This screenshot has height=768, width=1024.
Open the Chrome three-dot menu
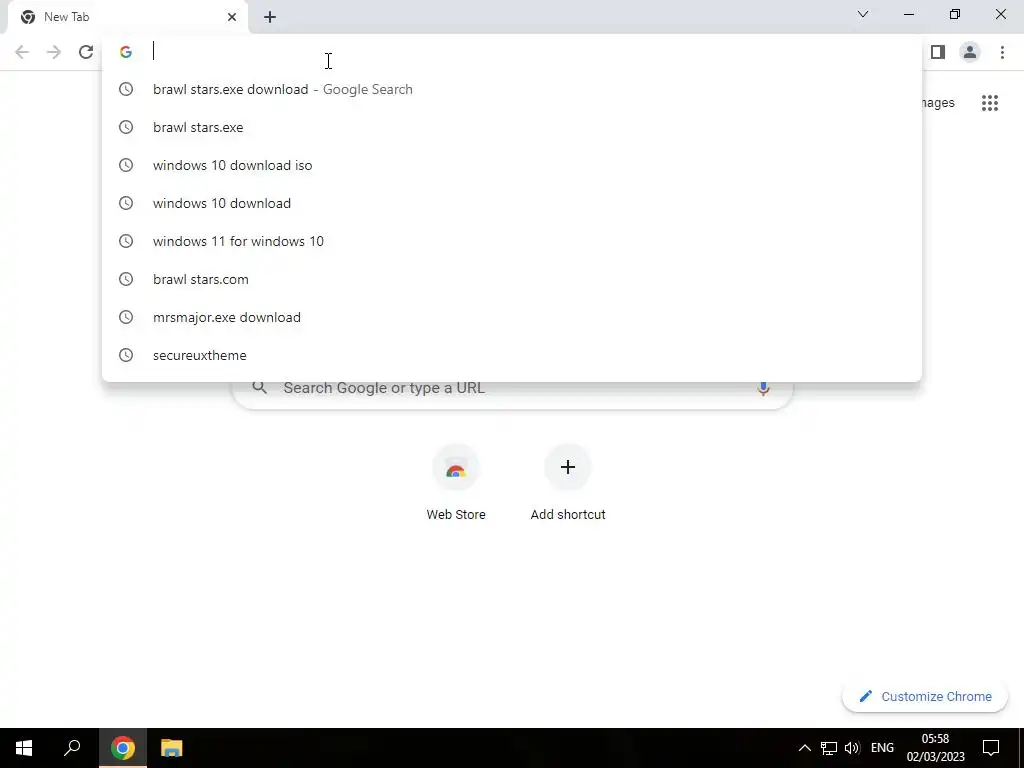point(1002,52)
